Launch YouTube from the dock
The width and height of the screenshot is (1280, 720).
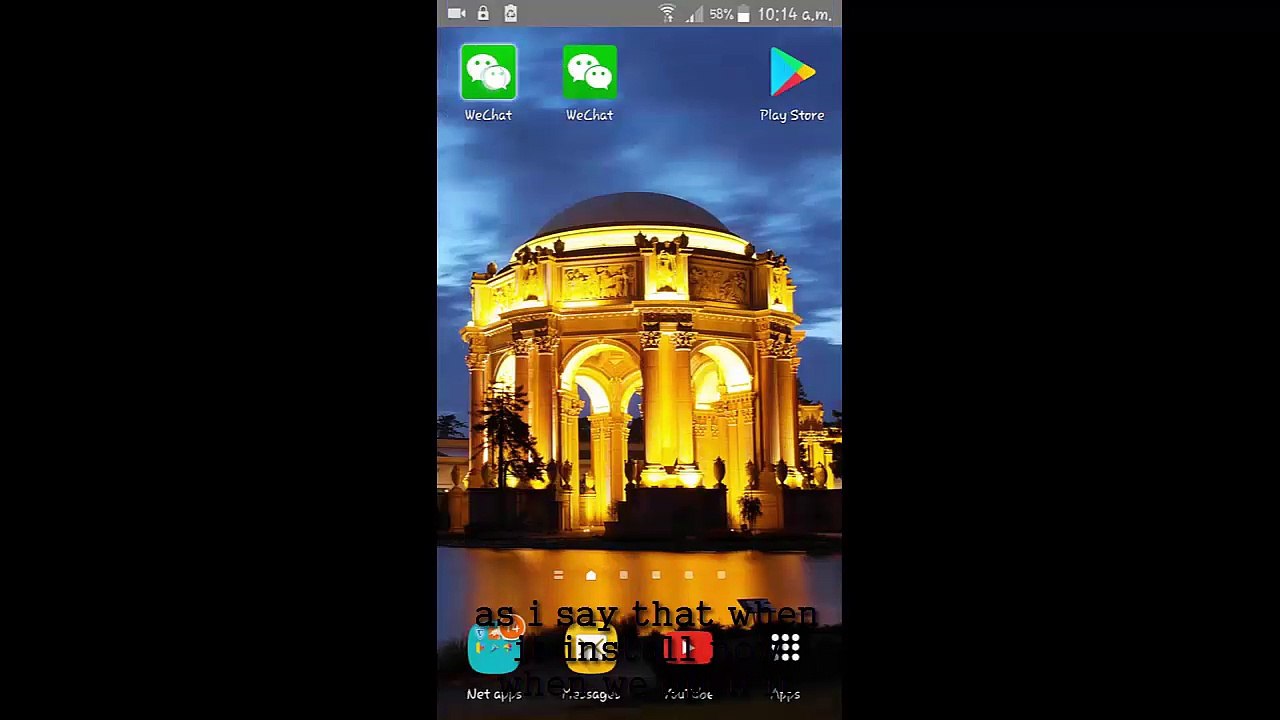(x=688, y=650)
